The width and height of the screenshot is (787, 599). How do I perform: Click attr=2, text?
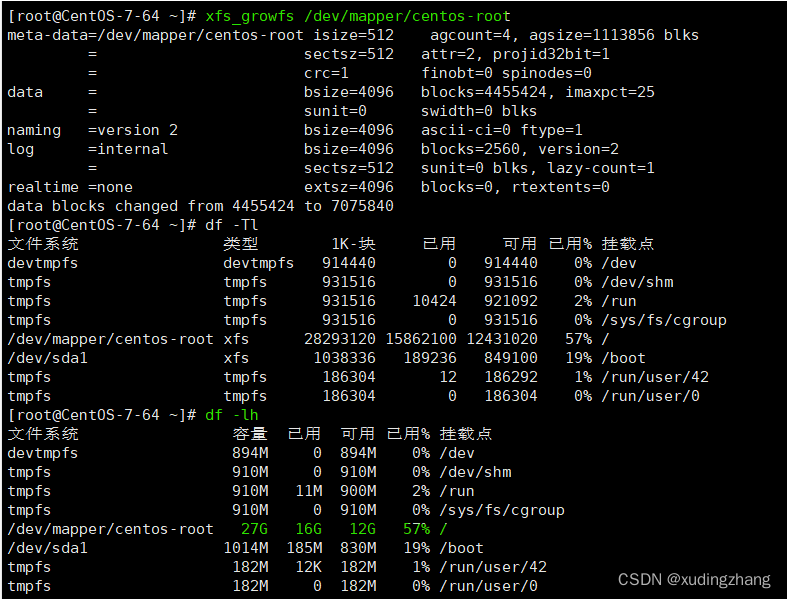pyautogui.click(x=452, y=54)
